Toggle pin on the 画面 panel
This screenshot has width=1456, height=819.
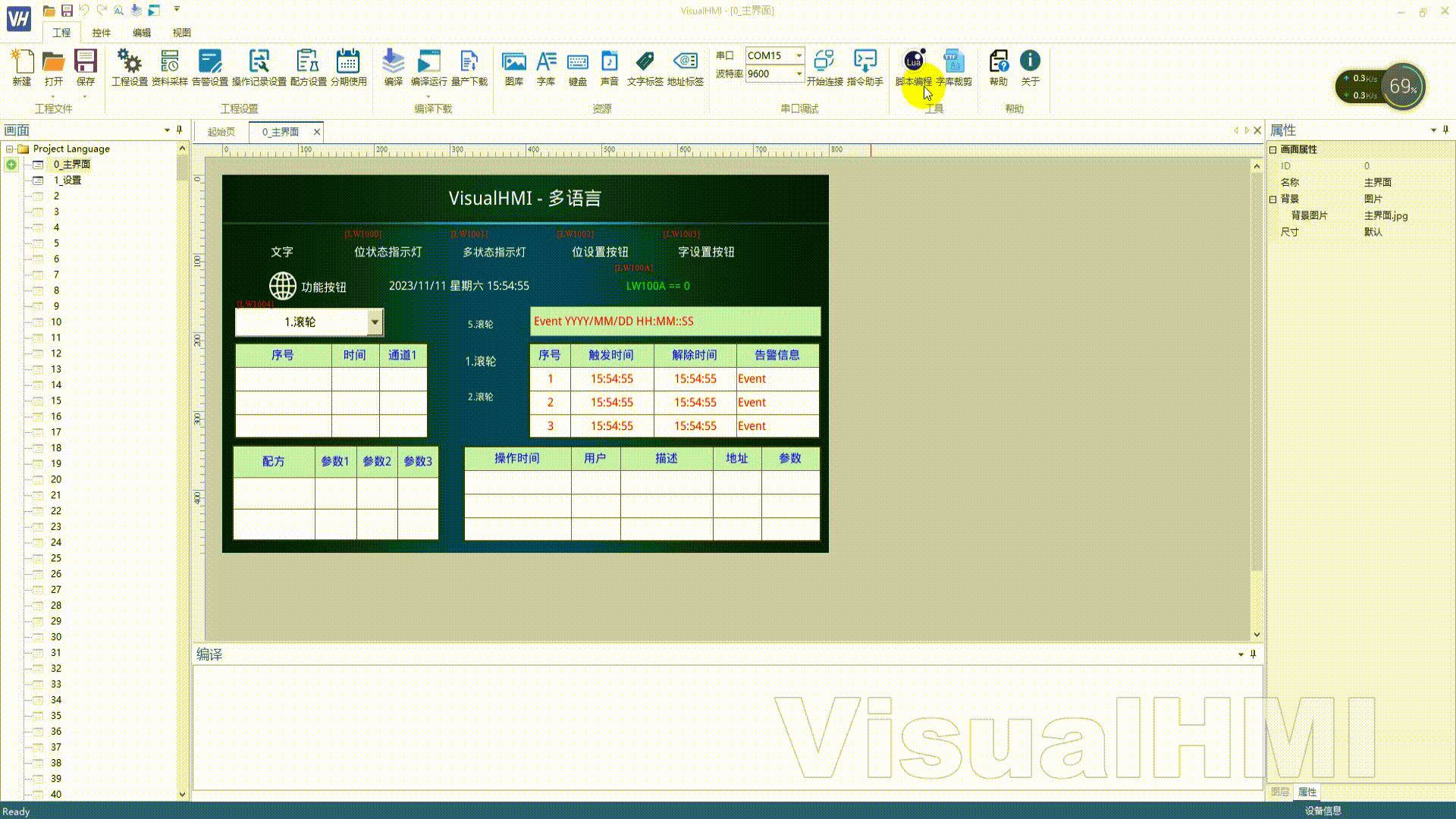tap(180, 130)
